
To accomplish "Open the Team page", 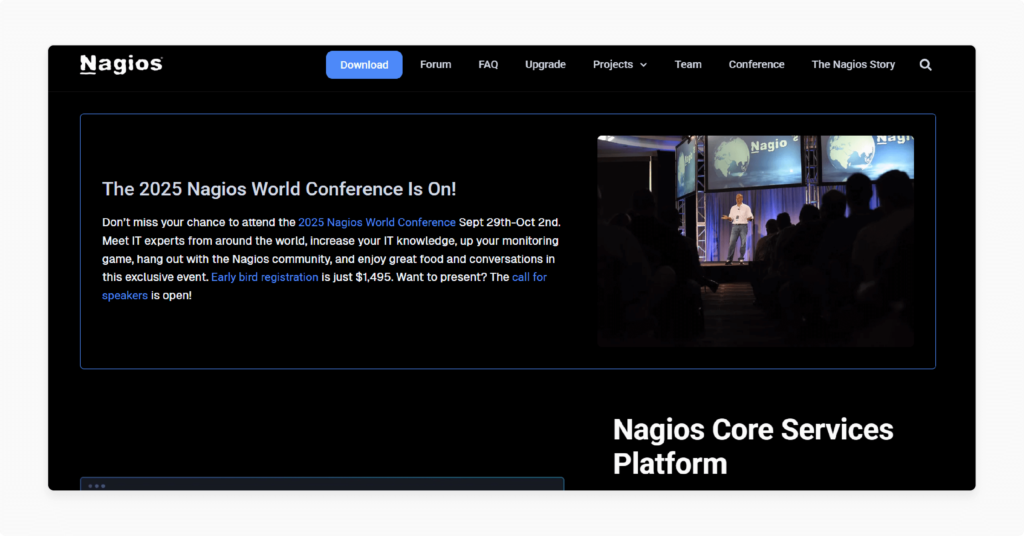I will point(688,65).
